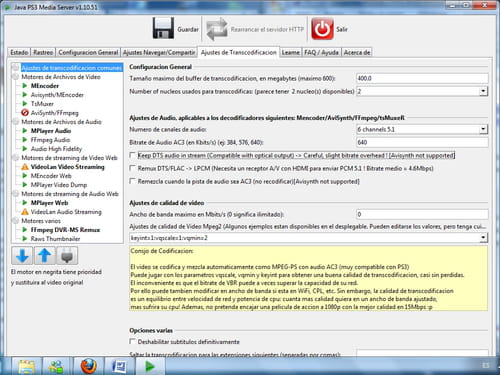The image size is (500, 375).
Task: Collapse Motores de Archivos de Audio node
Action: 15,122
